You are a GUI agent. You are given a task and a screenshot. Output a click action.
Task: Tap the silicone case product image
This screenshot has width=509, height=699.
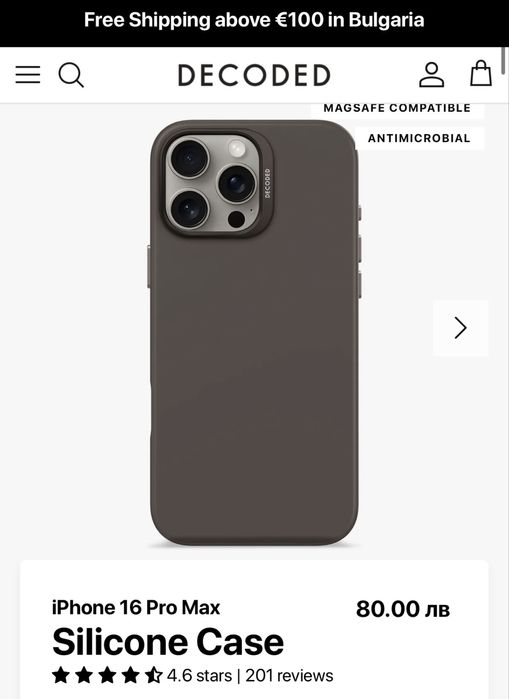tap(254, 332)
